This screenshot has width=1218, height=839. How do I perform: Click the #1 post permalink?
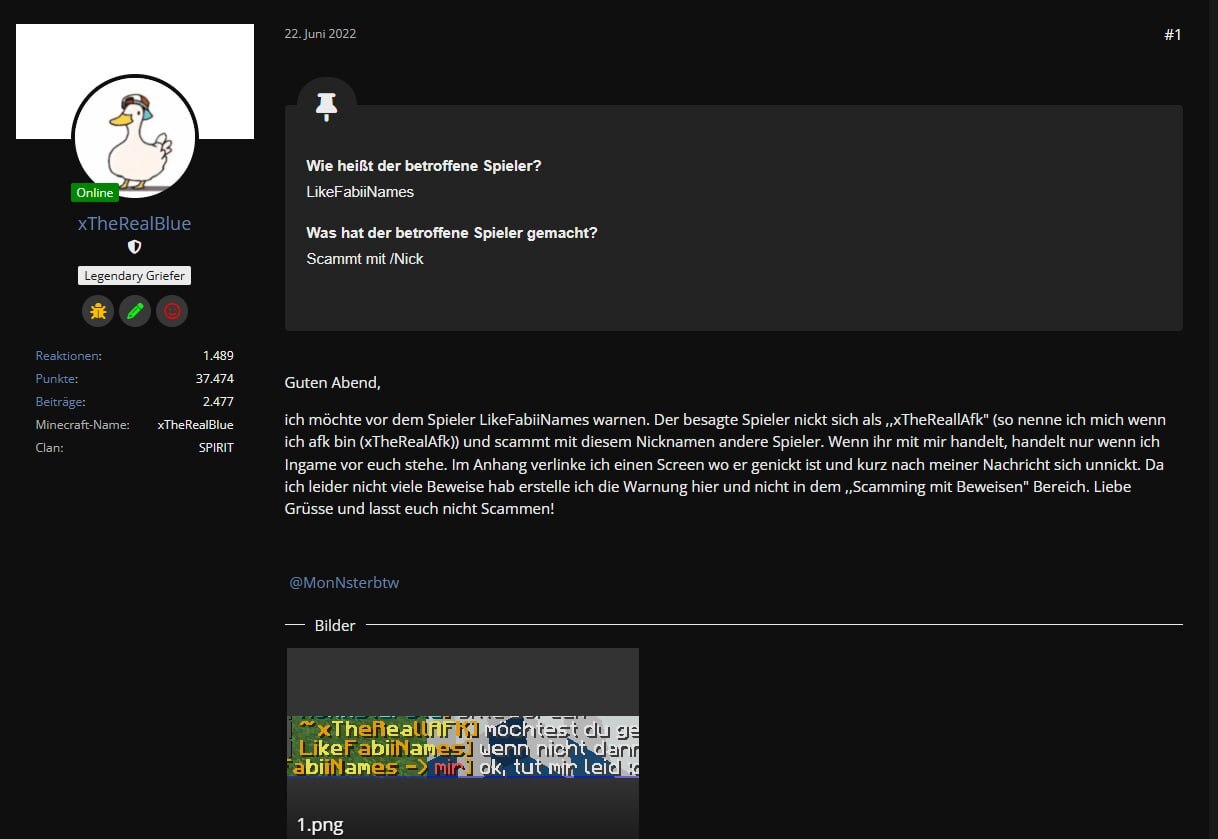click(1173, 35)
